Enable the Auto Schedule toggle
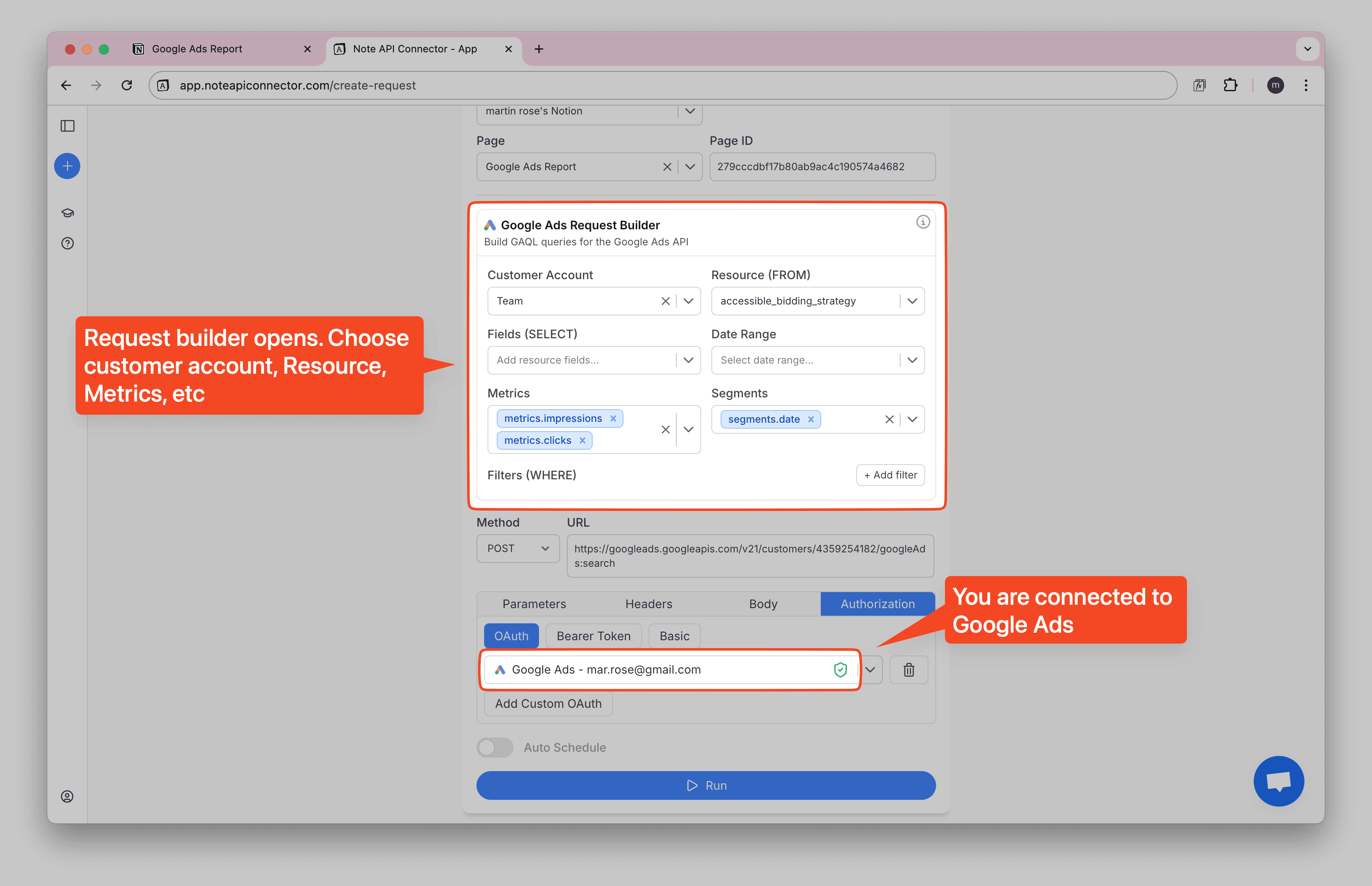Screen dimensions: 1372x886 [x=495, y=747]
